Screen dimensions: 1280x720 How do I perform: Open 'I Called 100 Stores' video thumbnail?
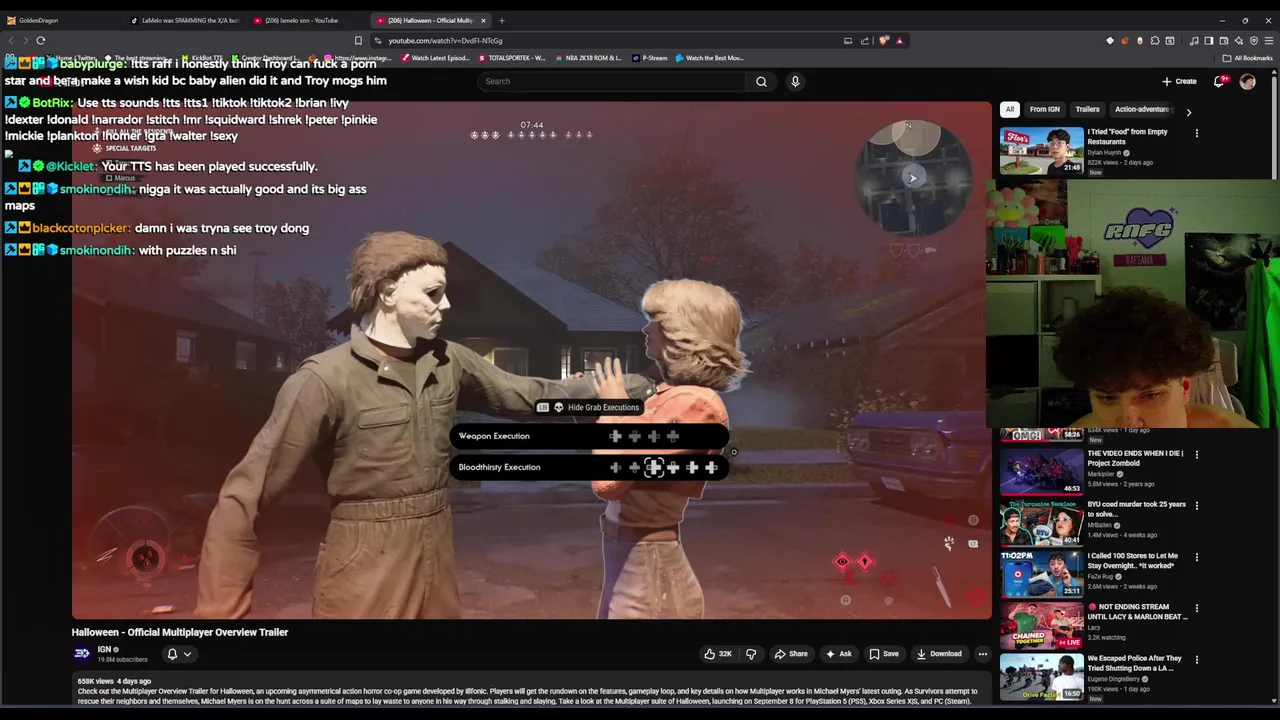pos(1041,574)
